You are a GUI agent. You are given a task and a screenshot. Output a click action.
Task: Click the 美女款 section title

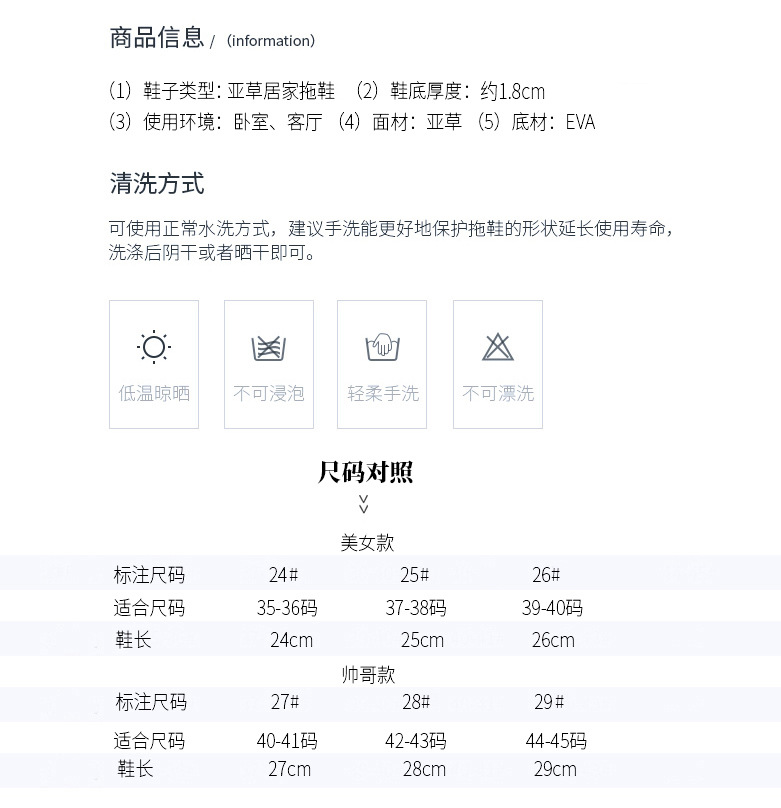367,543
